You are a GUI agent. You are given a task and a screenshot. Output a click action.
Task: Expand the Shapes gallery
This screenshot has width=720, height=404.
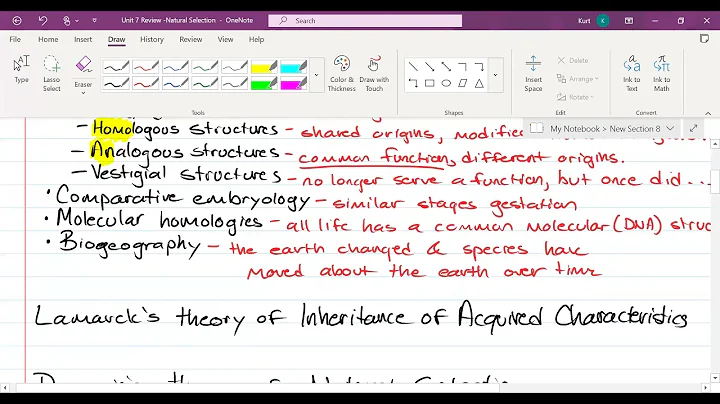tap(495, 75)
